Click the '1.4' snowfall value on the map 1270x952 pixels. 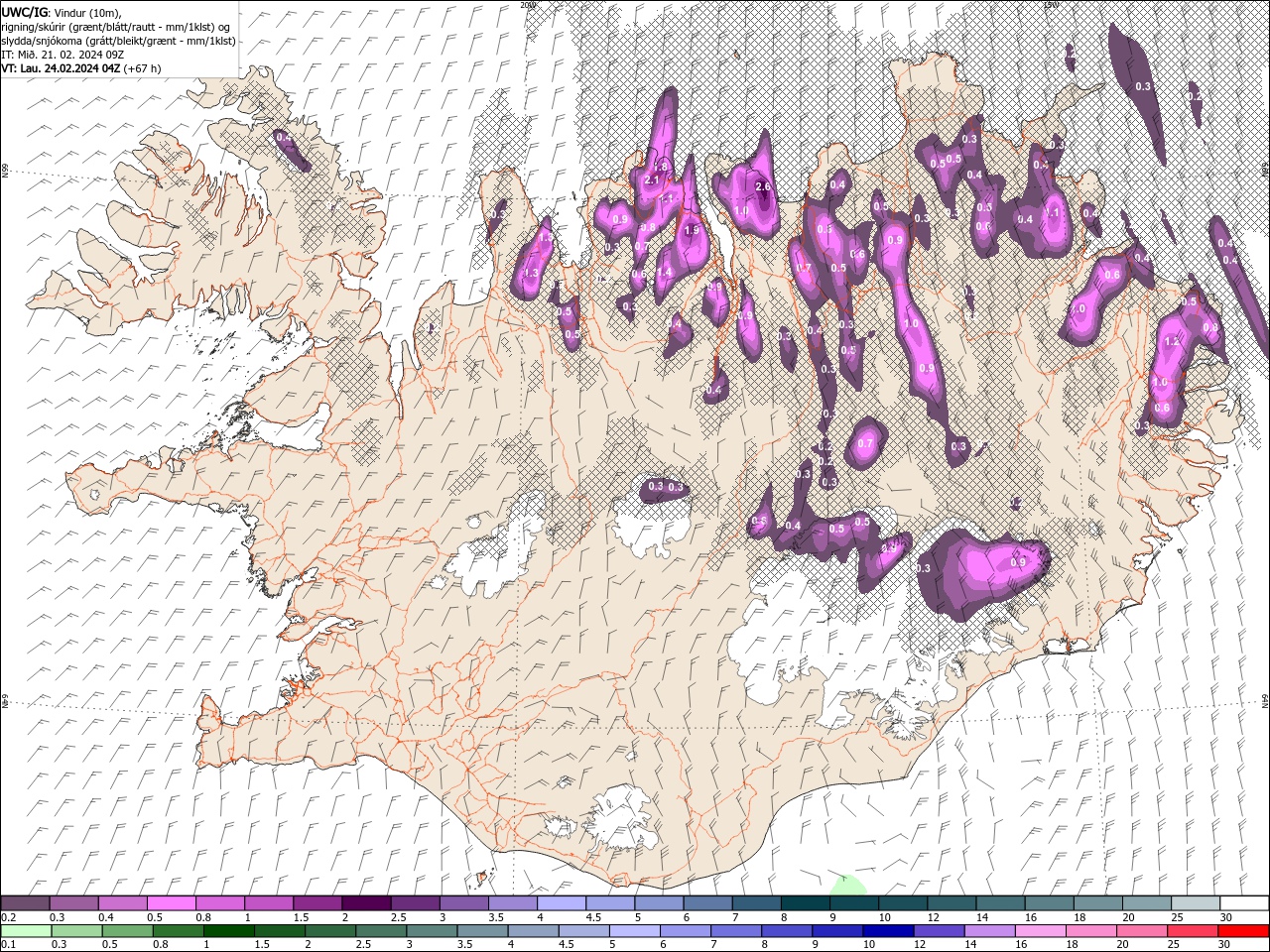pyautogui.click(x=664, y=273)
